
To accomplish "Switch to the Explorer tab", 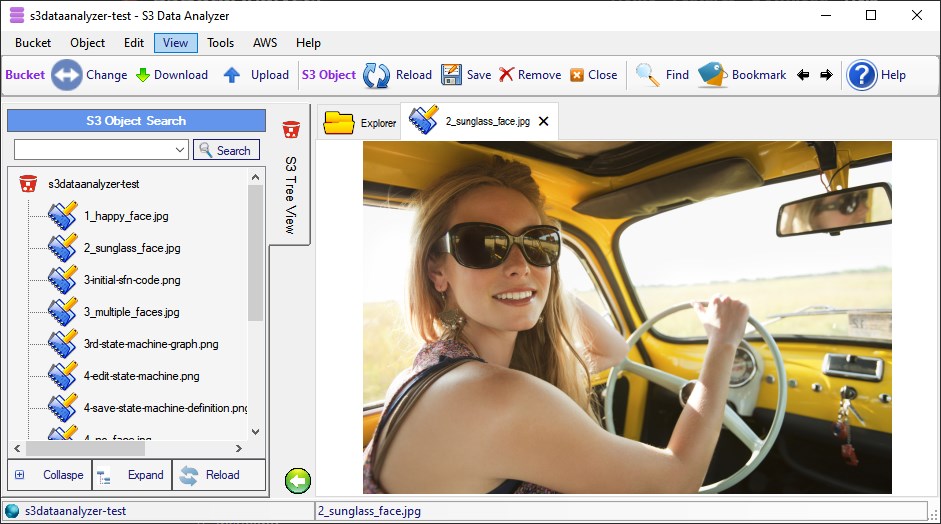I will (360, 123).
